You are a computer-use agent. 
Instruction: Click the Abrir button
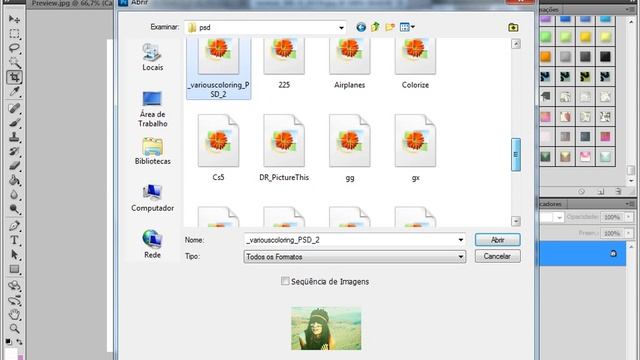pyautogui.click(x=498, y=240)
